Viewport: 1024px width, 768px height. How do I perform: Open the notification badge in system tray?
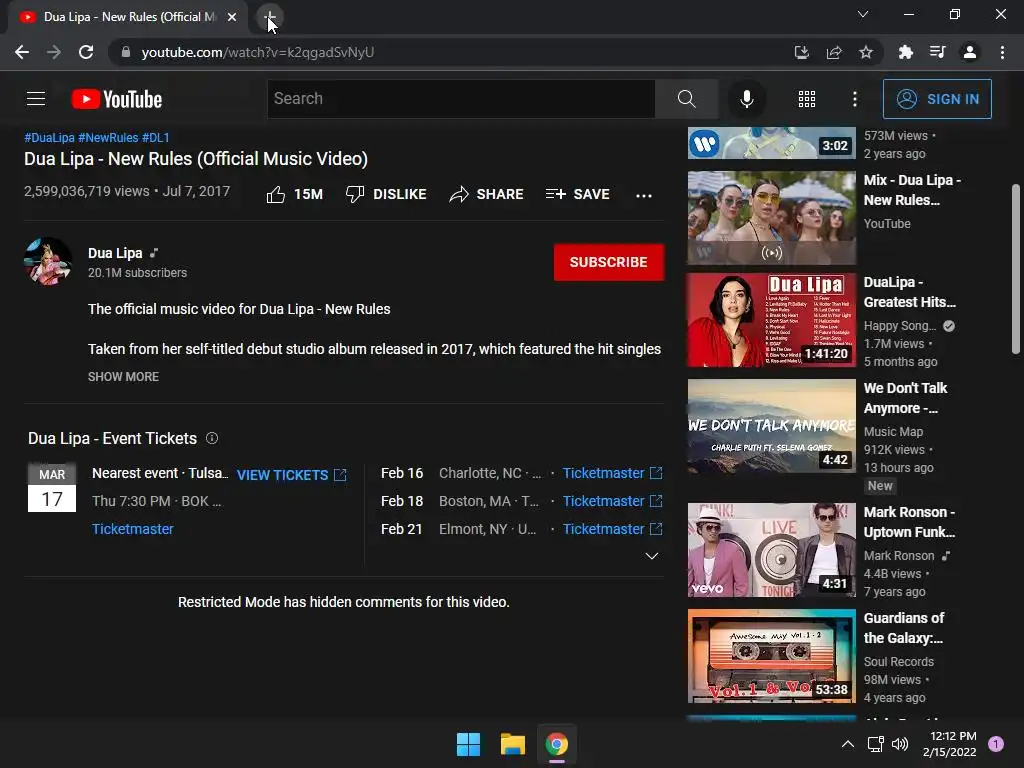tap(995, 744)
